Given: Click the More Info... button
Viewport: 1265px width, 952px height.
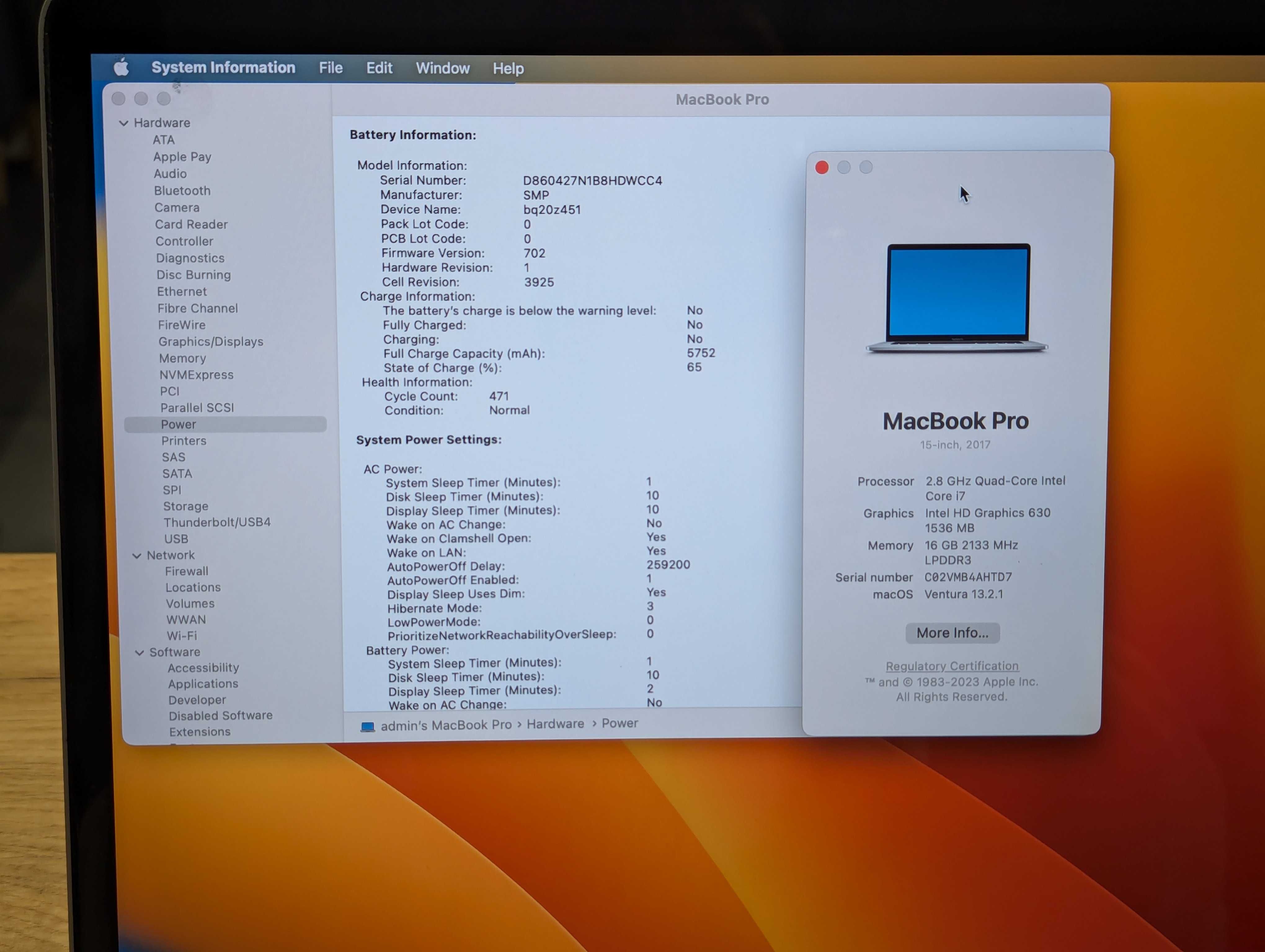Looking at the screenshot, I should (952, 632).
